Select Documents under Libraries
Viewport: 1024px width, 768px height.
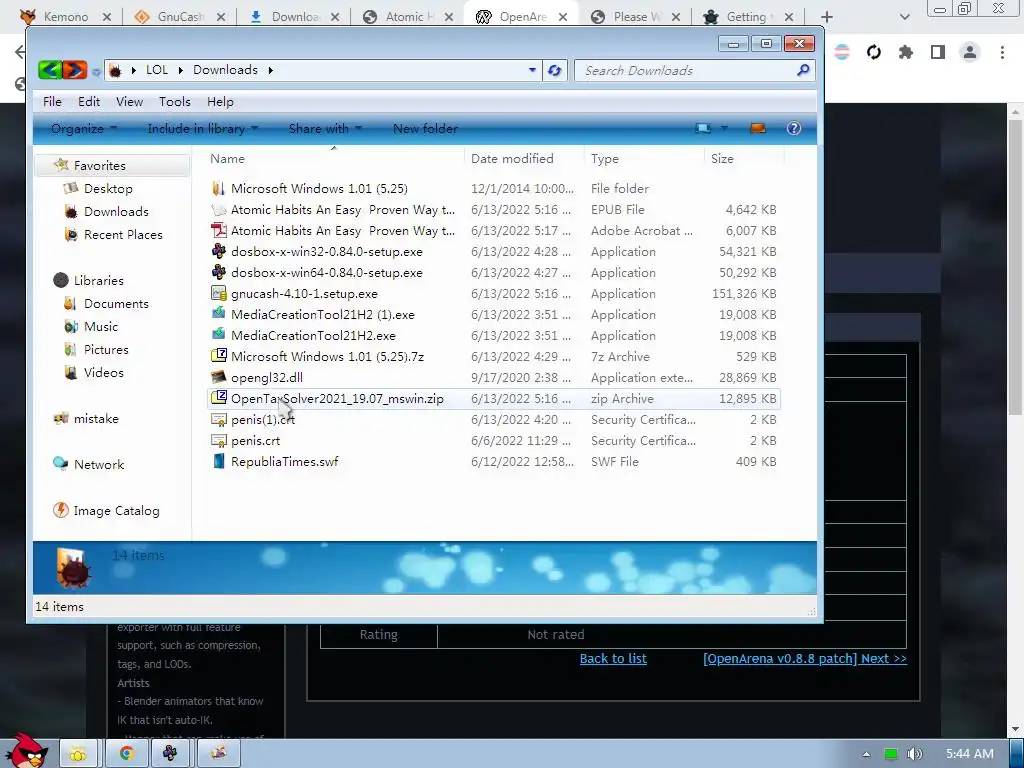[x=116, y=304]
